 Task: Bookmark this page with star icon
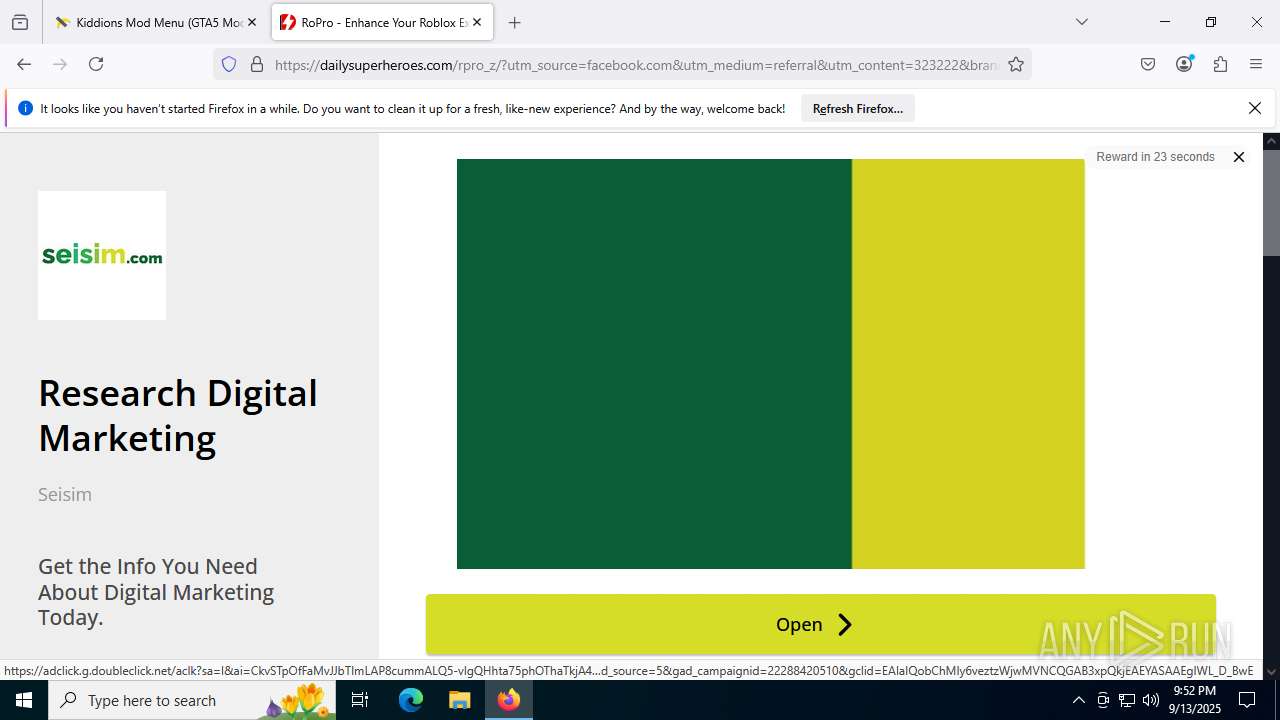coord(1016,64)
